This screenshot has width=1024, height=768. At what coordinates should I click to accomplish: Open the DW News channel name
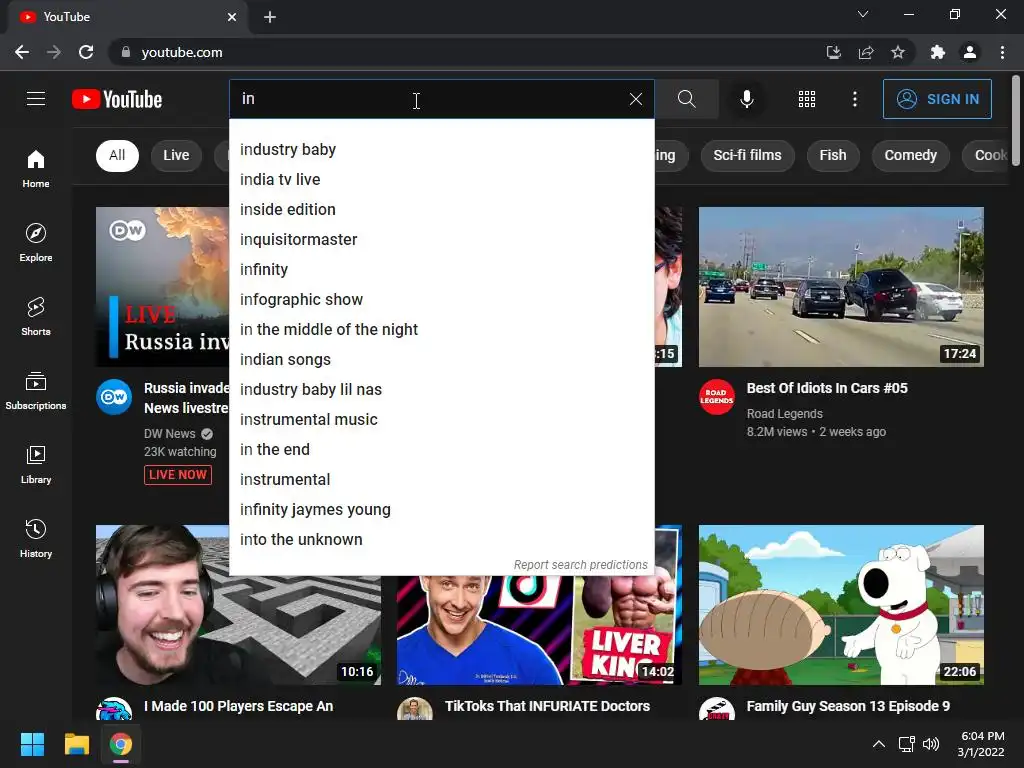(170, 434)
